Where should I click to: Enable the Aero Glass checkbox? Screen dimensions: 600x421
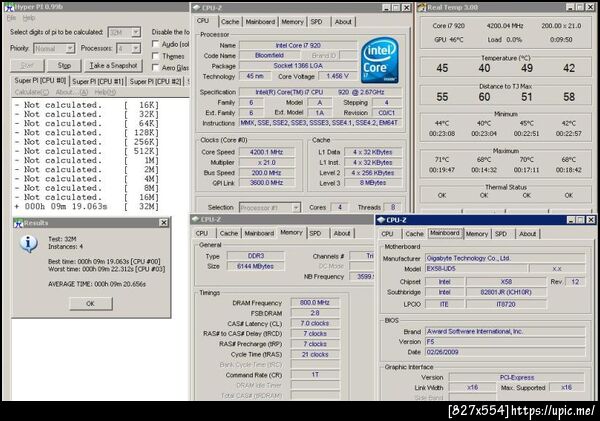click(x=155, y=67)
